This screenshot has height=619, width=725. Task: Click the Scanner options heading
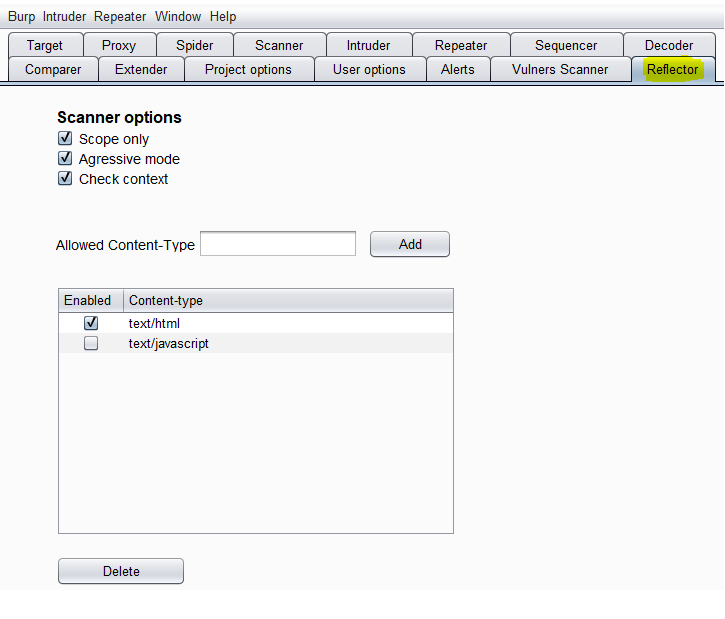point(119,117)
